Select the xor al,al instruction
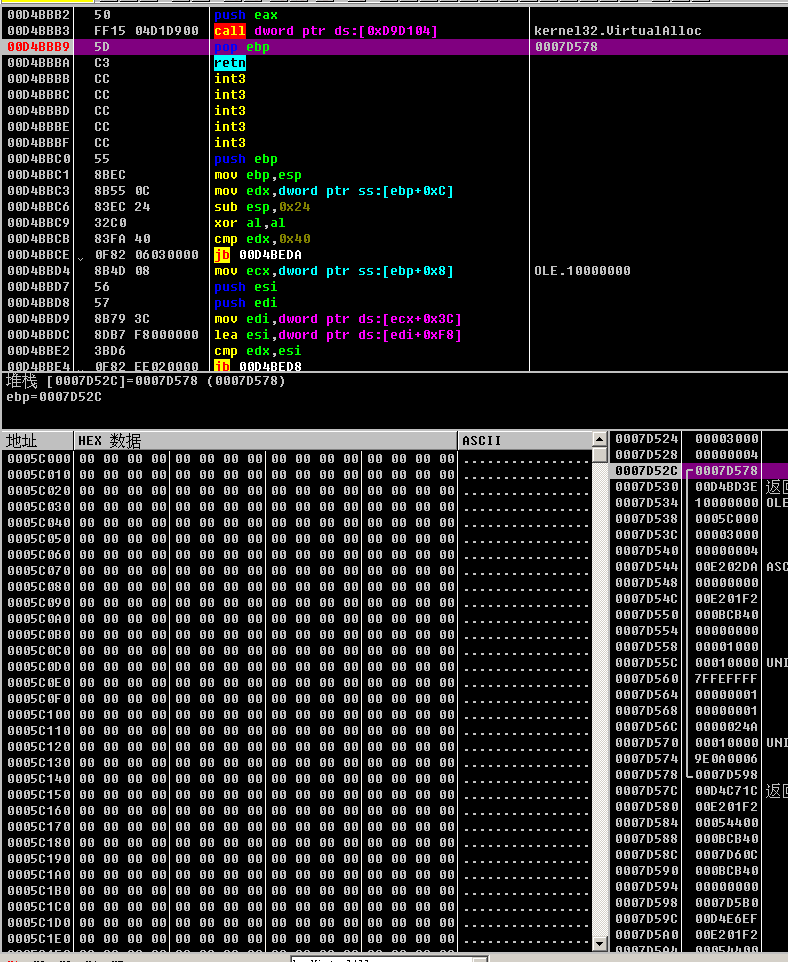The height and width of the screenshot is (962, 788). (249, 223)
